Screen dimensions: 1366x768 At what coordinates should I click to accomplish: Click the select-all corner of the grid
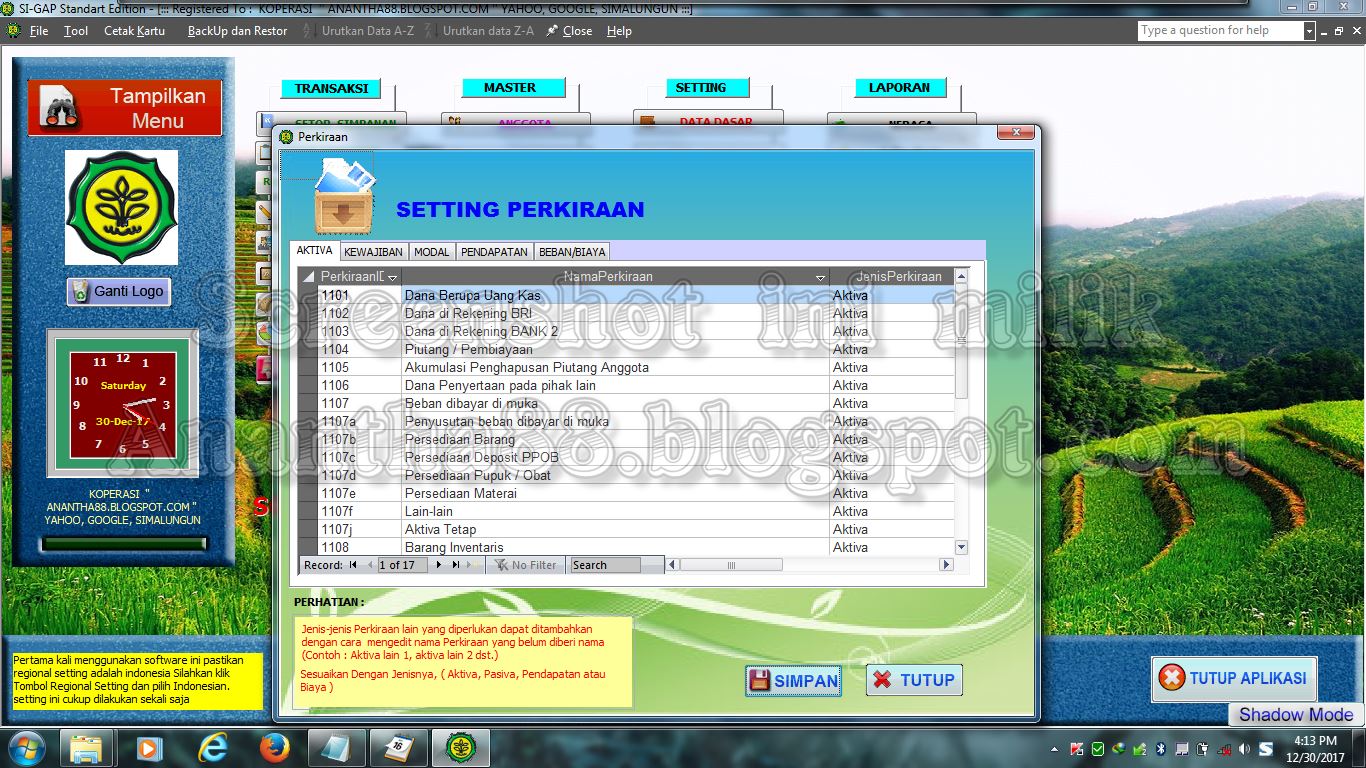click(308, 277)
